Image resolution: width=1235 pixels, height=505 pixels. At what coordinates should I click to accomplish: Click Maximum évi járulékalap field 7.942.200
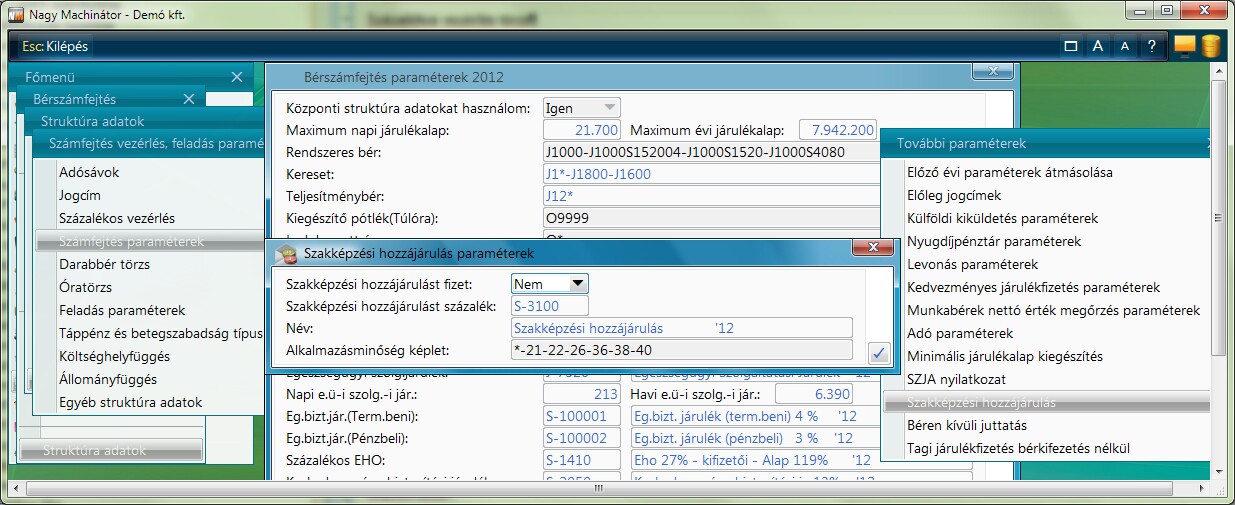836,131
